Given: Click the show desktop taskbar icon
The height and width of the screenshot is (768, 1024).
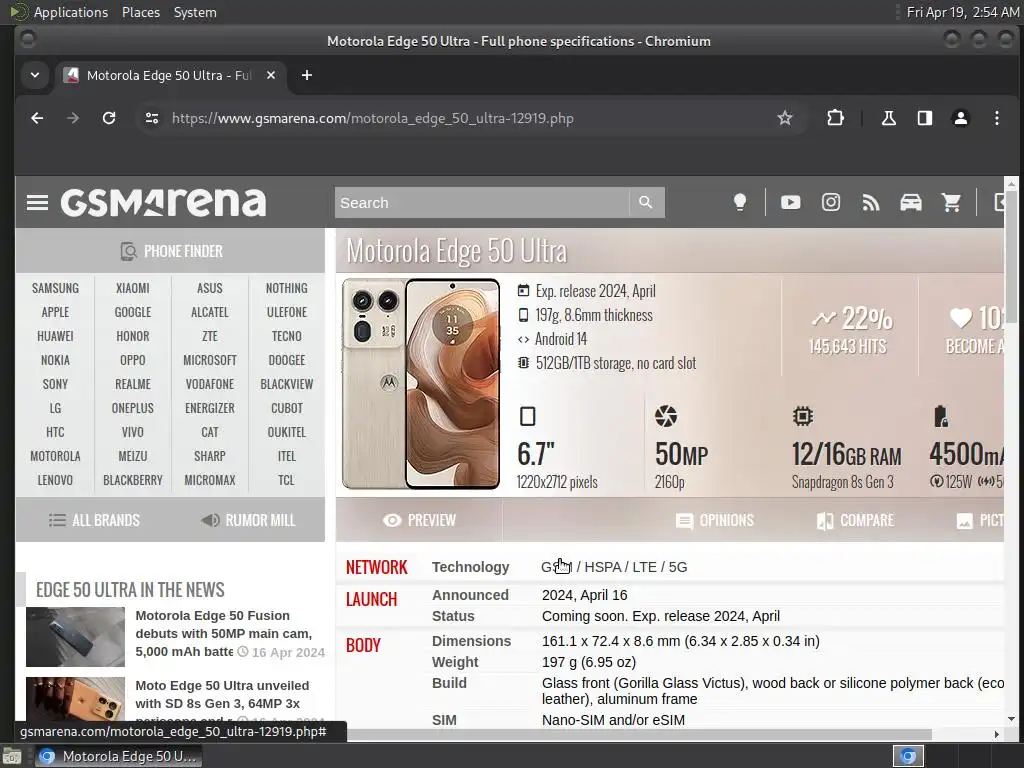Looking at the screenshot, I should click(11, 756).
